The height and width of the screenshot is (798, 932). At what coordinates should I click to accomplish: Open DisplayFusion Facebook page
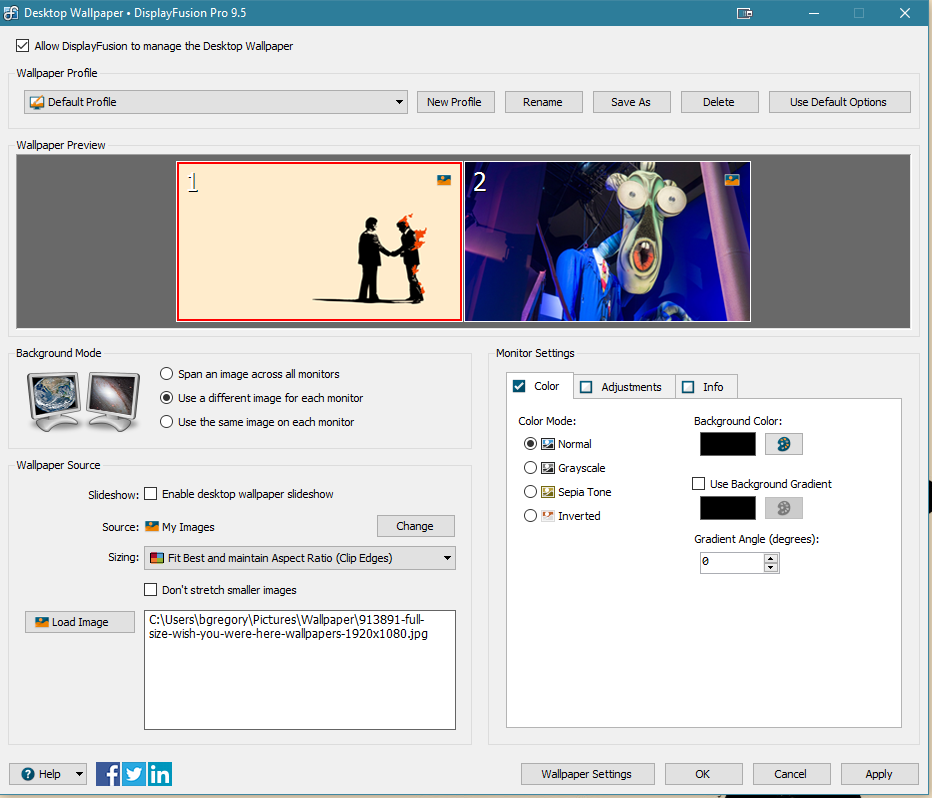coord(108,774)
